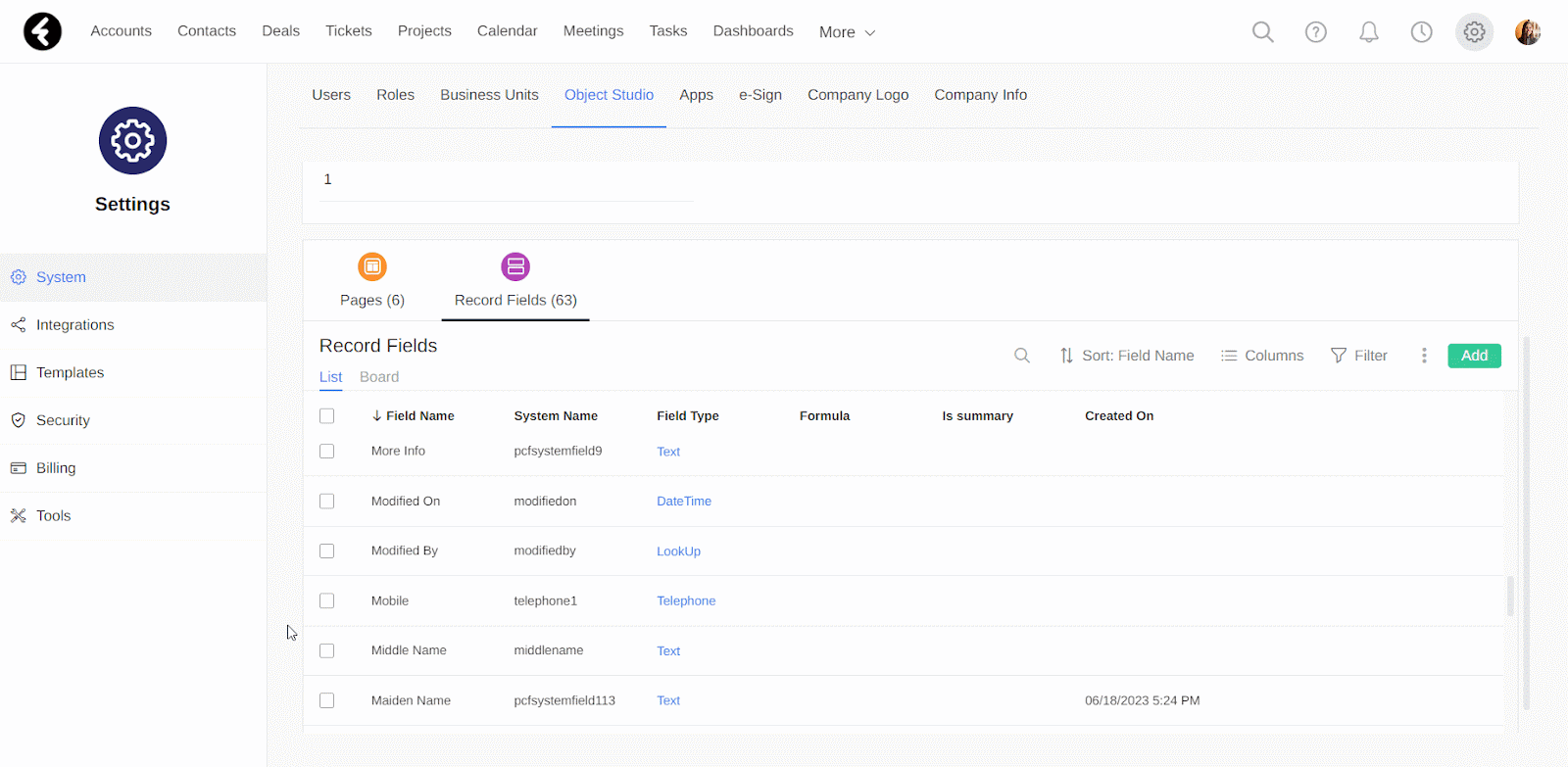Image resolution: width=1568 pixels, height=767 pixels.
Task: Click the Tools wrench icon
Action: coord(18,515)
